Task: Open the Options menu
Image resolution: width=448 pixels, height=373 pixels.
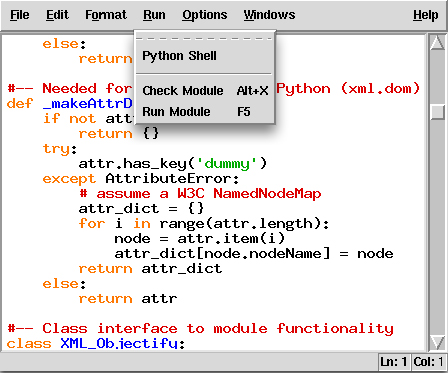Action: tap(205, 15)
